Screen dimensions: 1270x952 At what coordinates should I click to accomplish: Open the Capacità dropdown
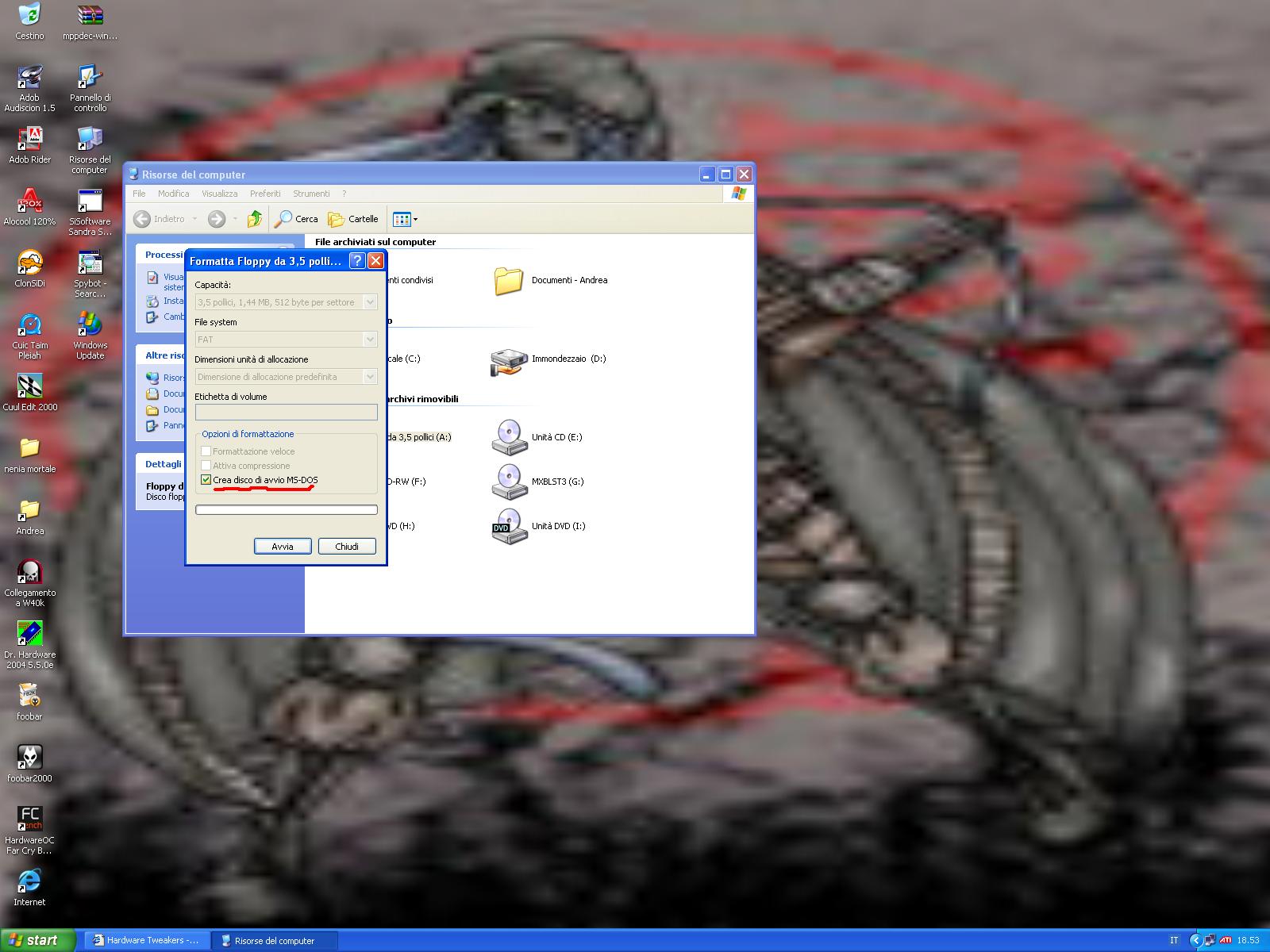click(x=287, y=302)
